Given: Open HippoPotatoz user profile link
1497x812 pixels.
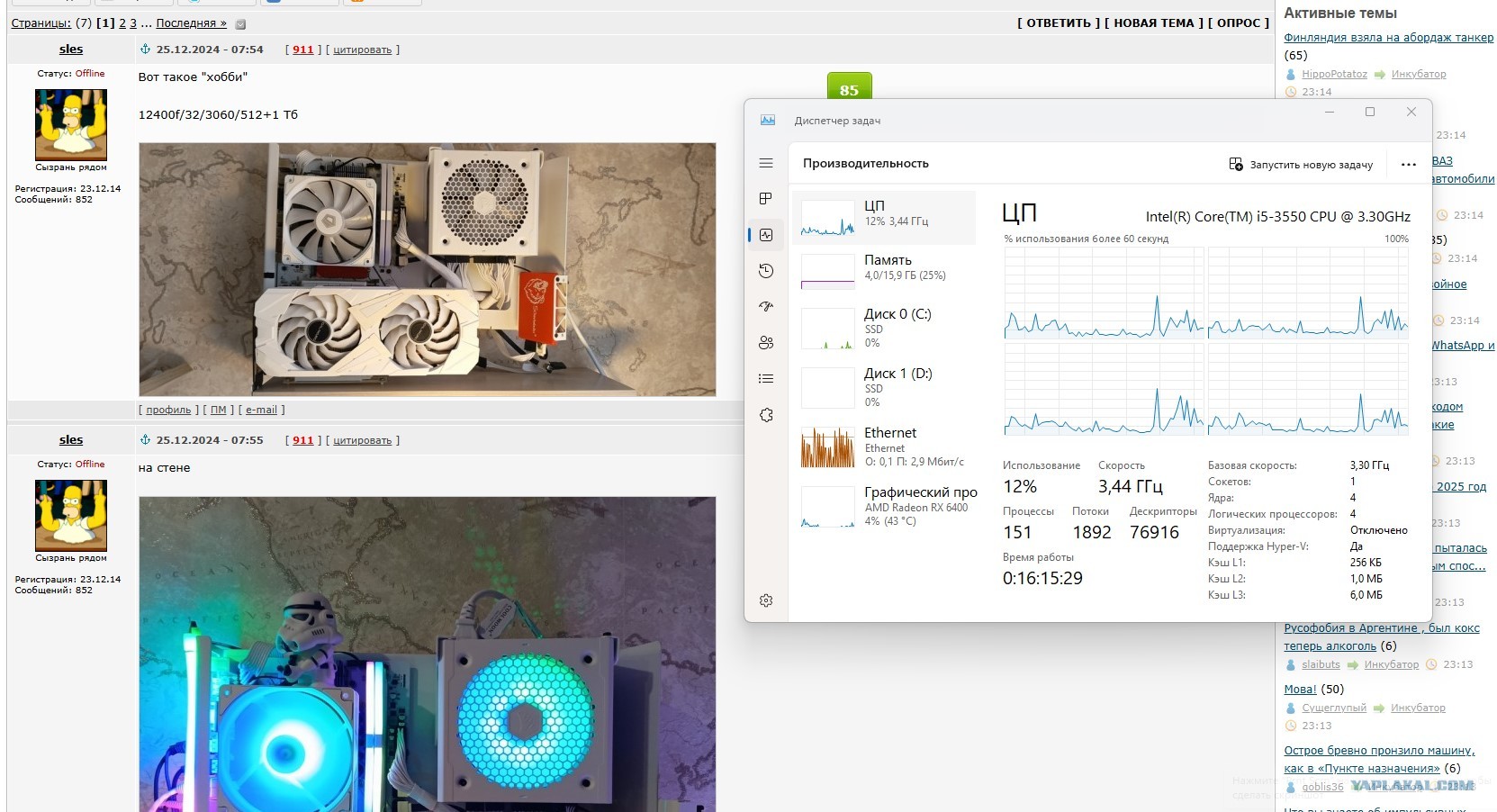Looking at the screenshot, I should (1334, 74).
